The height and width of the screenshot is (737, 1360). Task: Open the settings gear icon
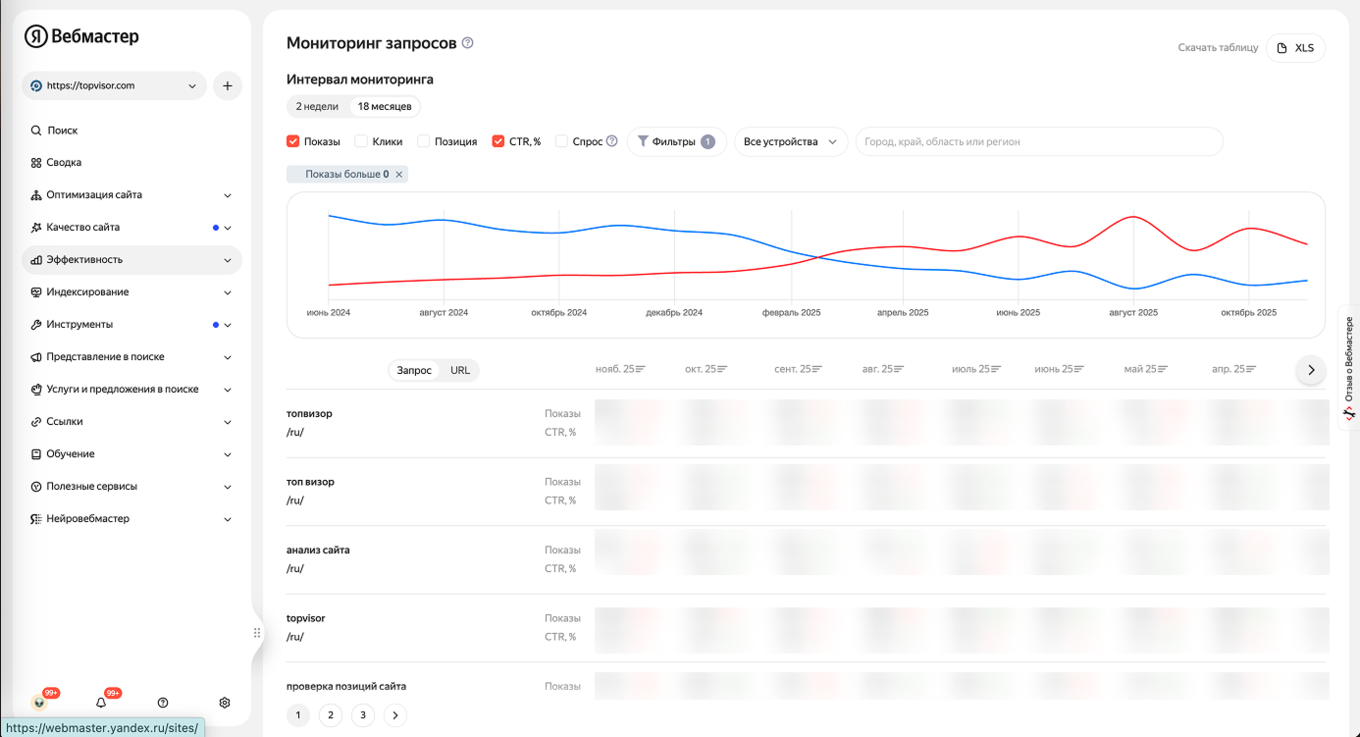(225, 703)
